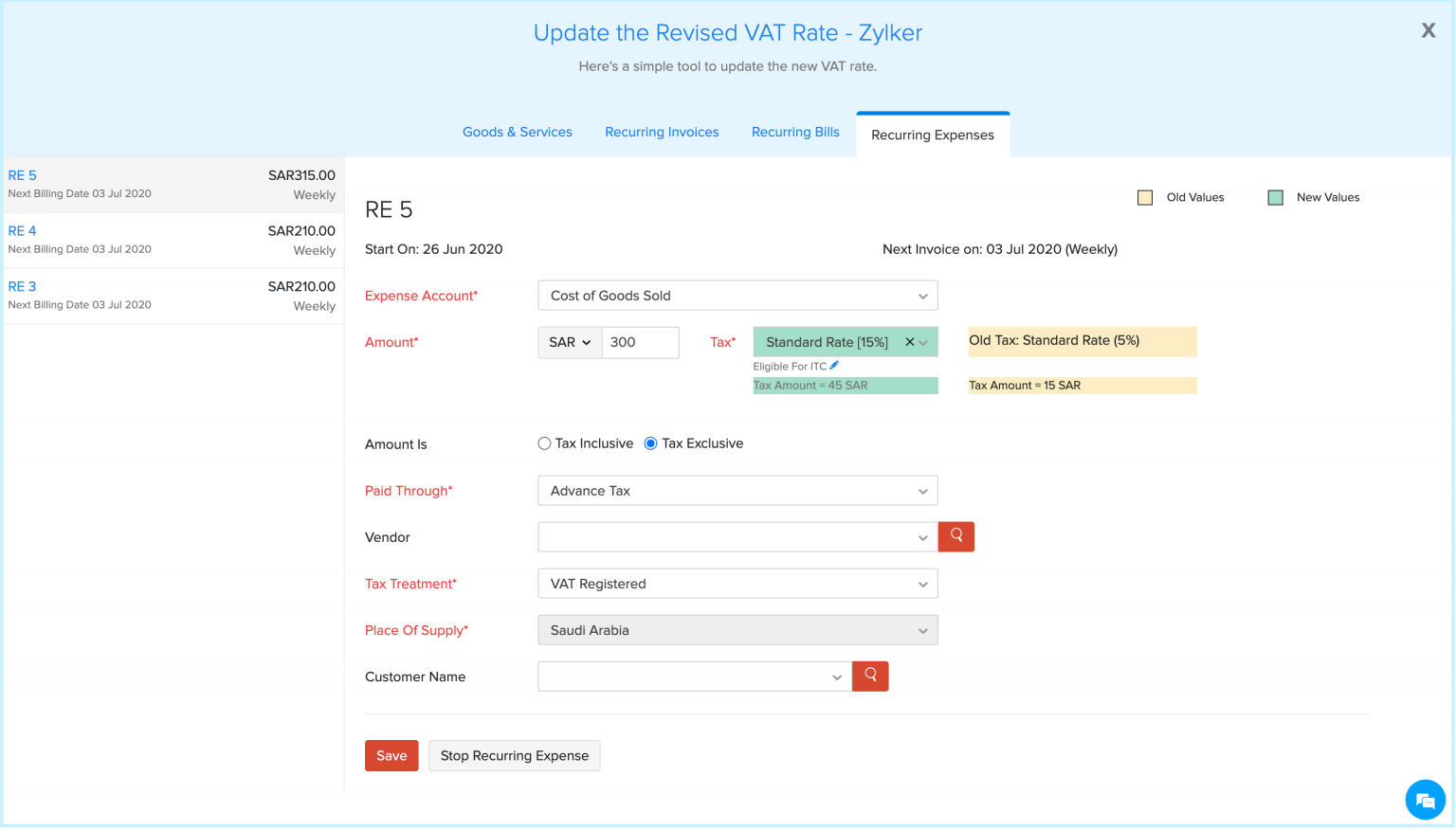Clear the Standard Rate tax selection
The width and height of the screenshot is (1456, 830).
(909, 342)
